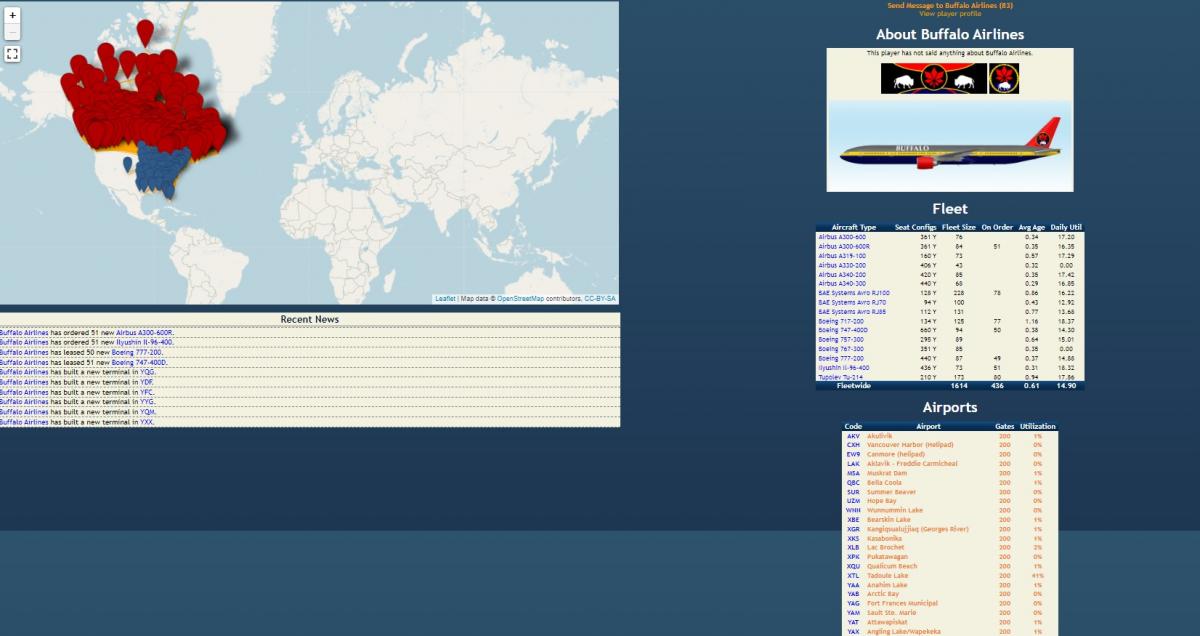The width and height of the screenshot is (1200, 636).
Task: Click the SUR airport code
Action: [853, 492]
